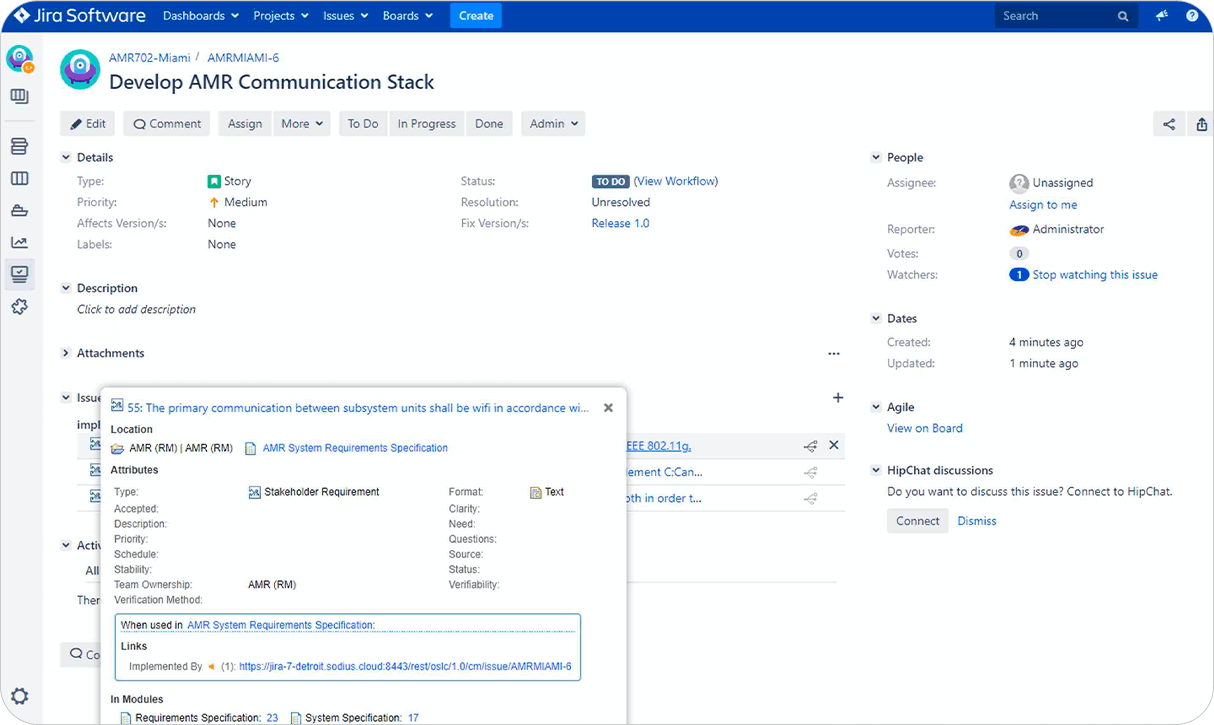Transition the issue to Done
Screen dimensions: 1214x725
(489, 124)
